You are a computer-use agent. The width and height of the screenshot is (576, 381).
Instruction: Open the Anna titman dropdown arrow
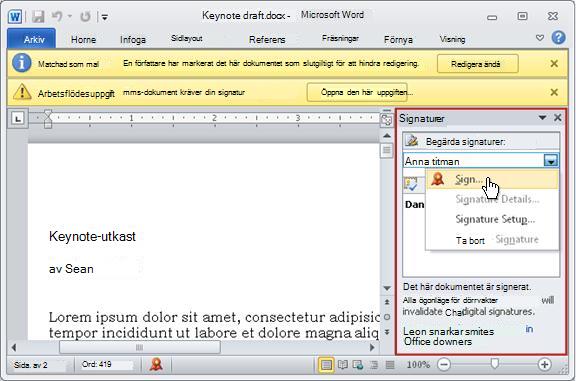click(x=551, y=161)
